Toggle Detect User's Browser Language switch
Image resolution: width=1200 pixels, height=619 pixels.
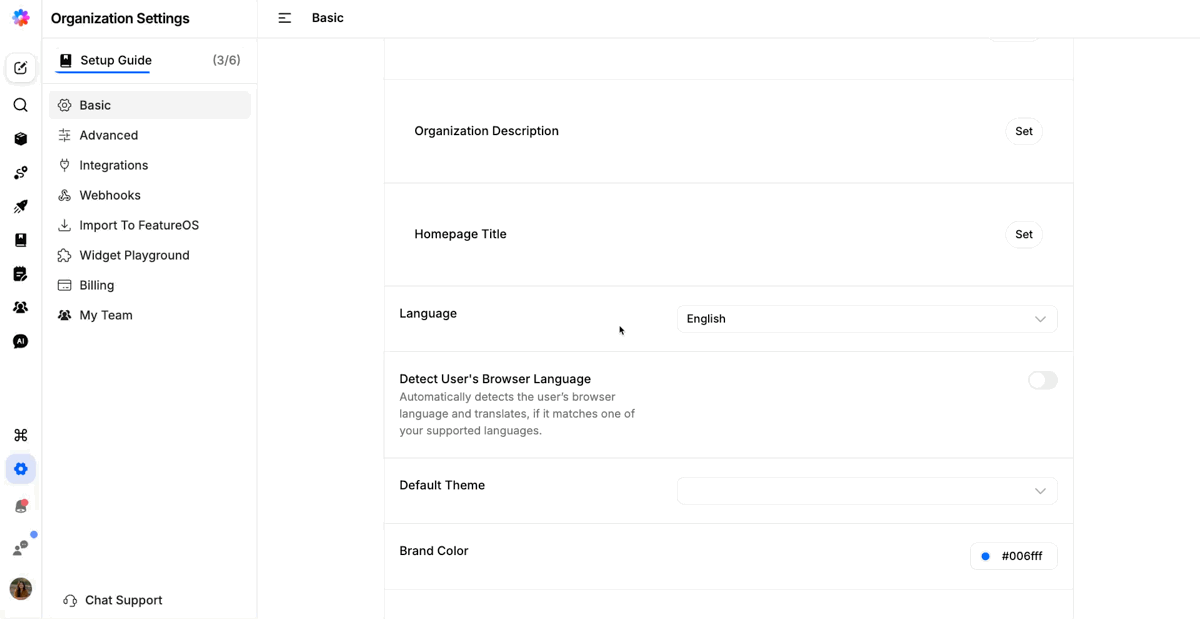pyautogui.click(x=1043, y=380)
